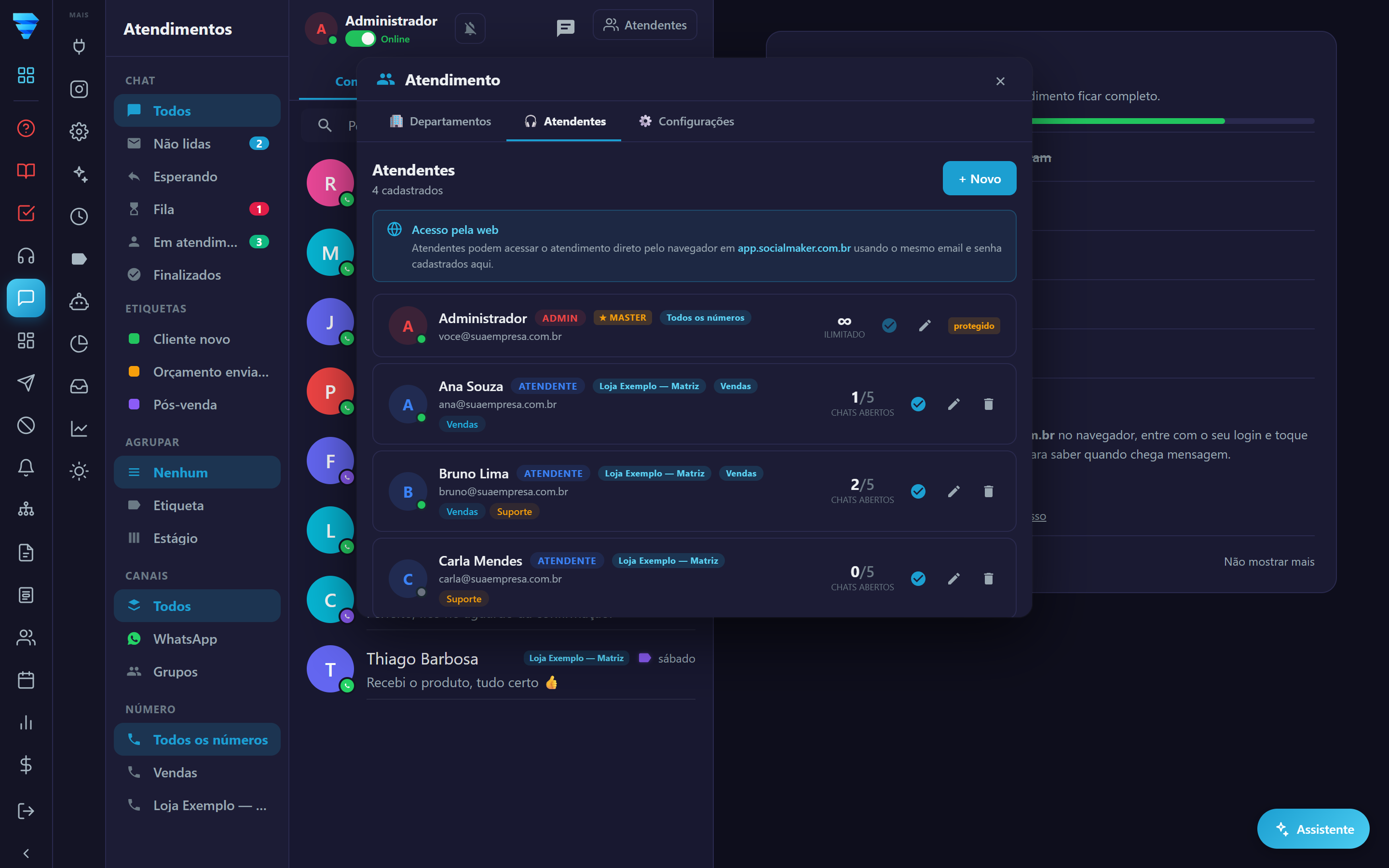Close the Atendimento dialog

1000,81
